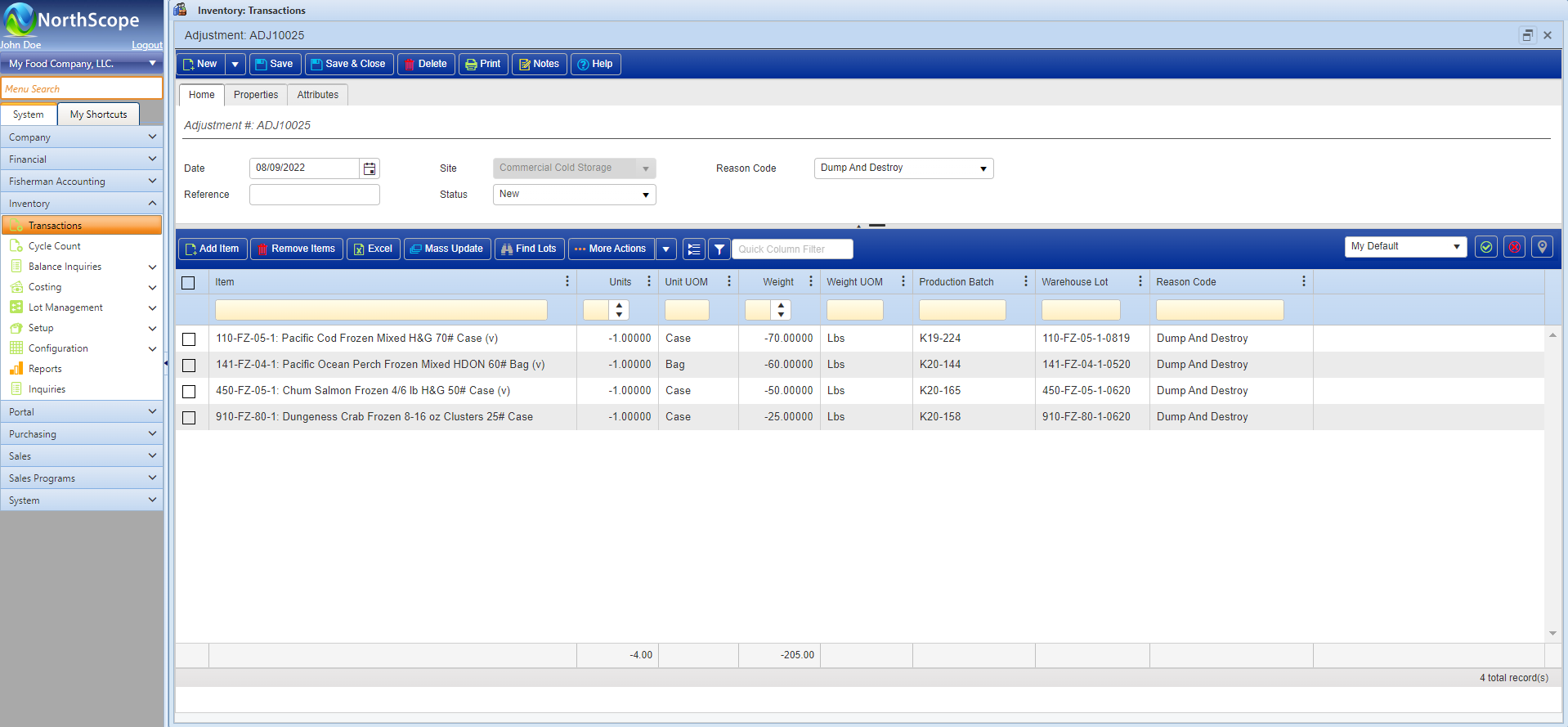
Task: Switch to the Properties tab
Action: tap(256, 95)
